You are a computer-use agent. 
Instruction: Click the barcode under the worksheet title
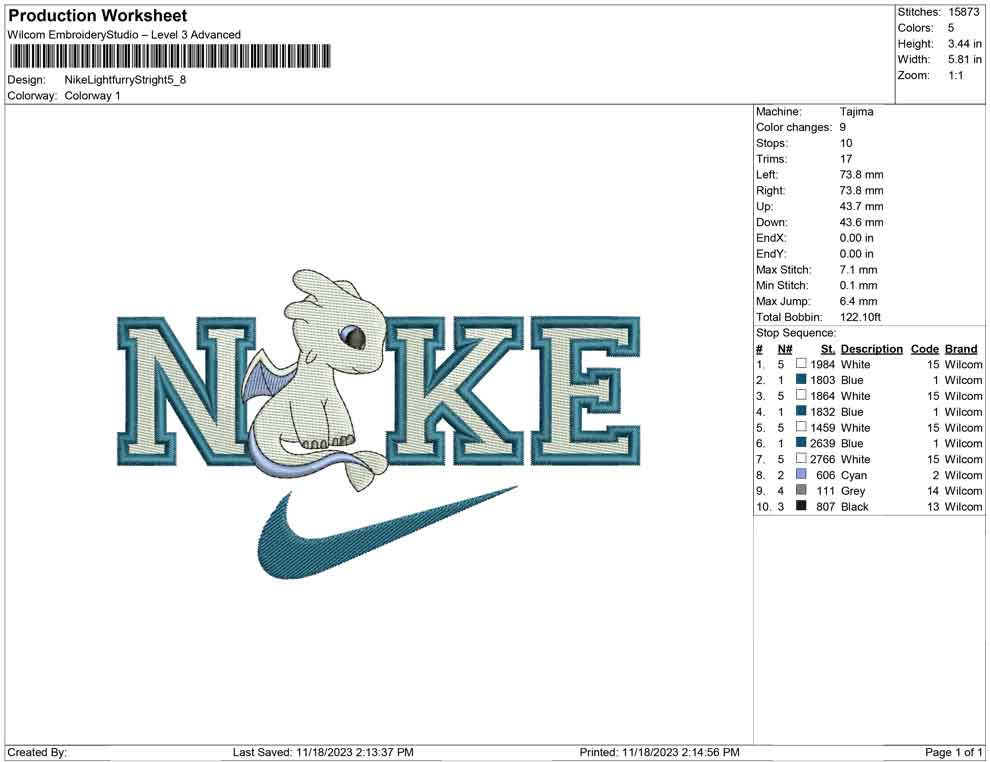(169, 56)
